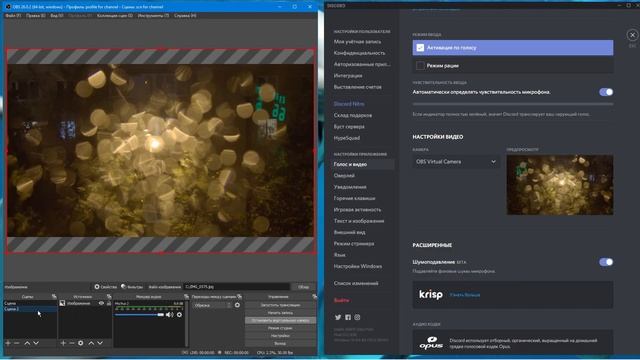
Task: Click Stop Virtual Camera button in OBS
Action: coord(280,320)
